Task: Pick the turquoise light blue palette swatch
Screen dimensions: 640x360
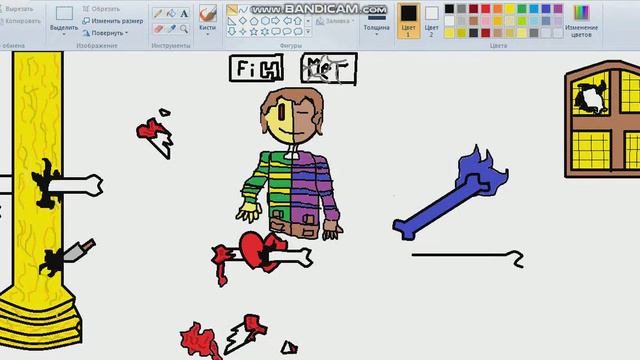Action: click(x=534, y=21)
